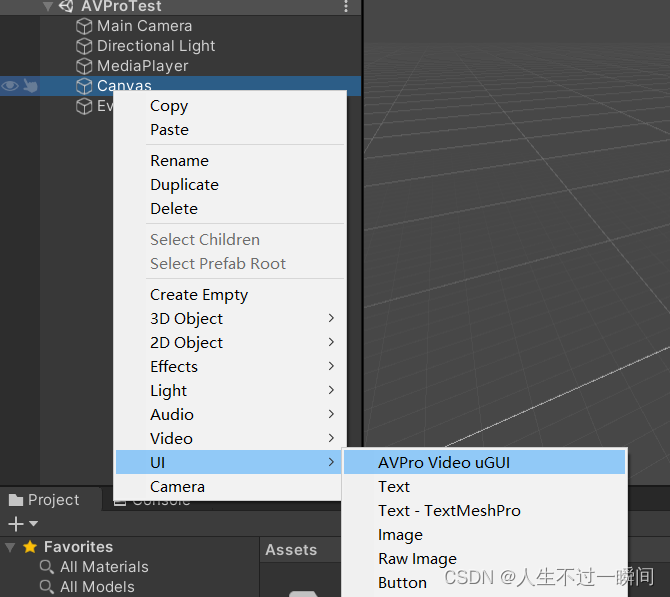Select Main Camera in the hierarchy

(144, 26)
